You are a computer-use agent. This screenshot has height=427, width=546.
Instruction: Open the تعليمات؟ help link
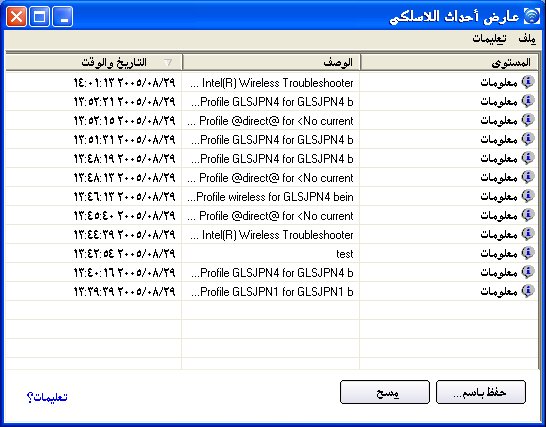[x=47, y=397]
